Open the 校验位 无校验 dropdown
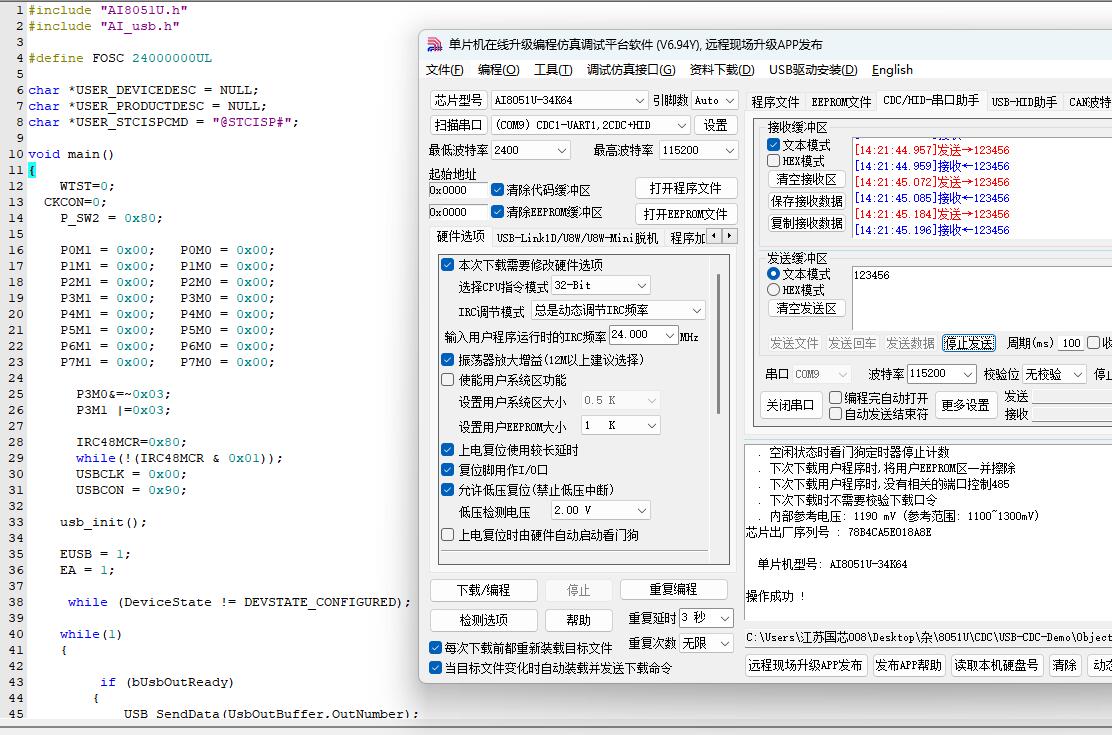This screenshot has height=735, width=1112. click(1077, 373)
